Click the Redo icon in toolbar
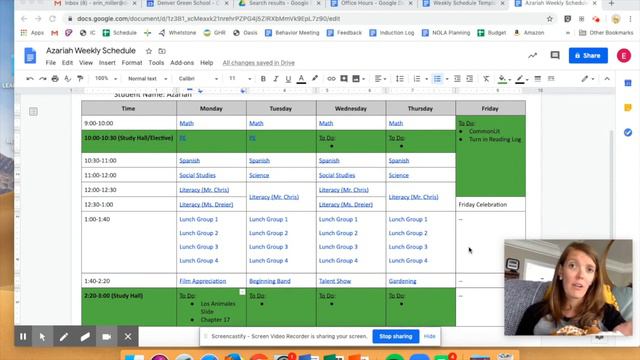640x360 pixels. click(x=42, y=79)
